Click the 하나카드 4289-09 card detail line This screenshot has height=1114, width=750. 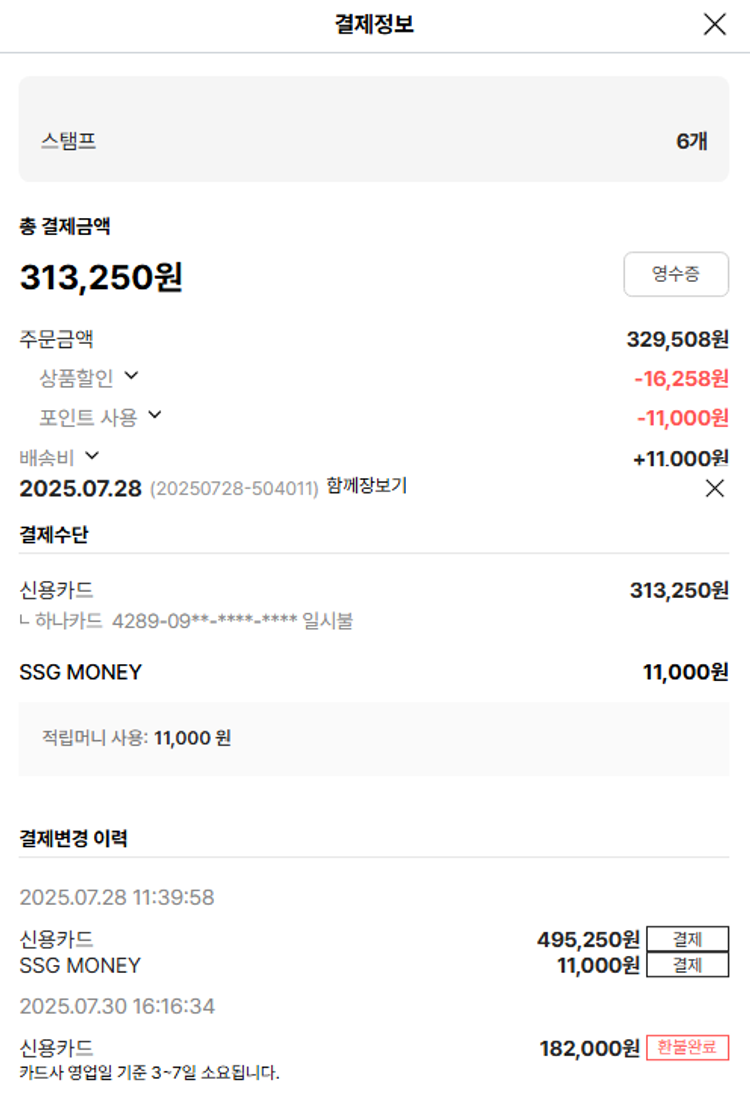click(x=187, y=621)
